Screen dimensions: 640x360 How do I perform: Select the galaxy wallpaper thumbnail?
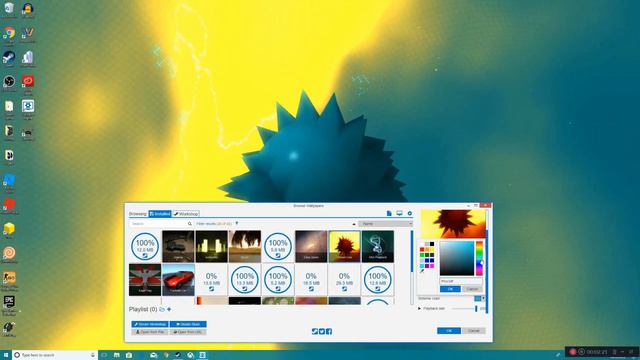pos(311,246)
